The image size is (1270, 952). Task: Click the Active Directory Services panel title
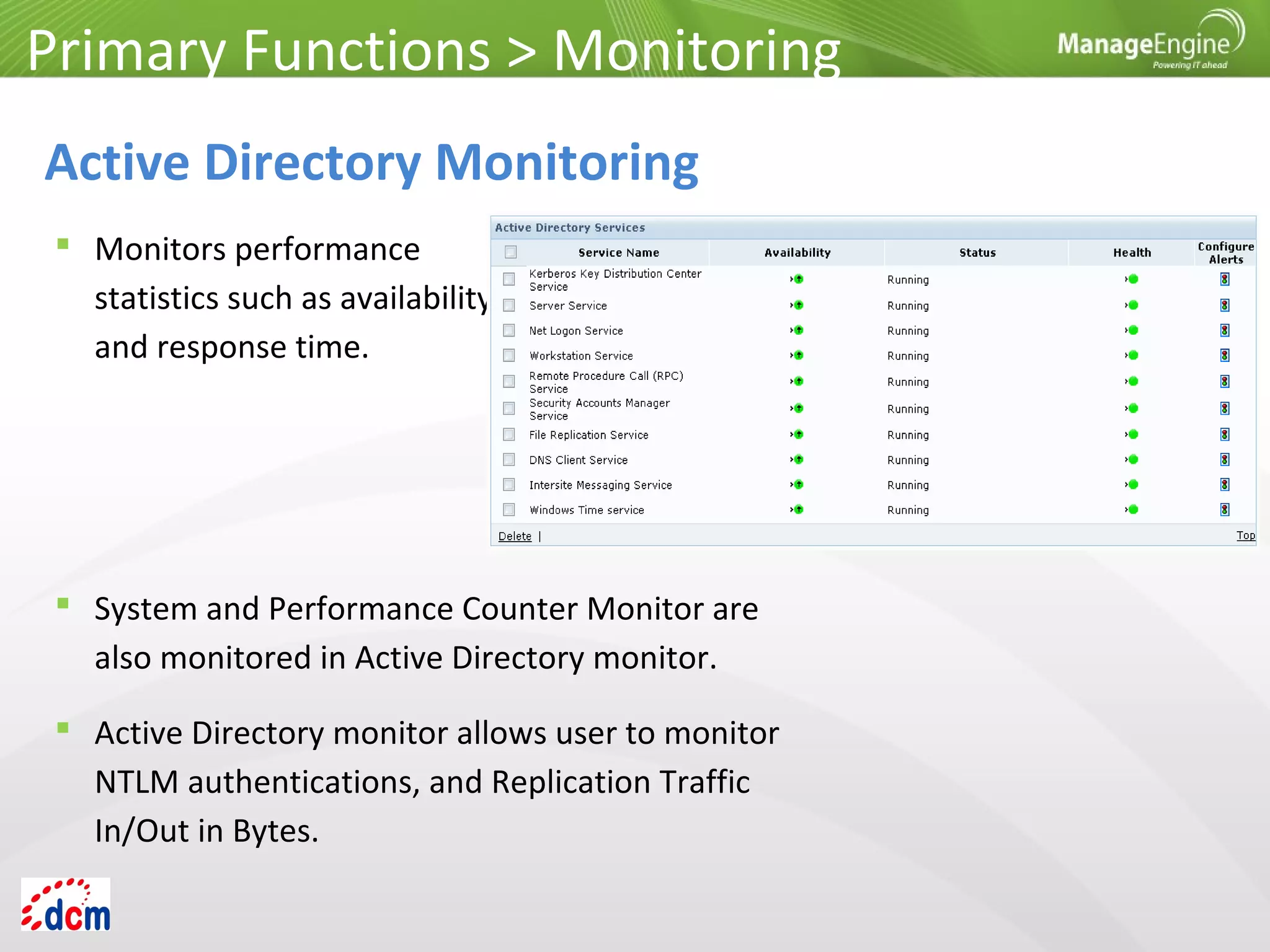point(570,227)
